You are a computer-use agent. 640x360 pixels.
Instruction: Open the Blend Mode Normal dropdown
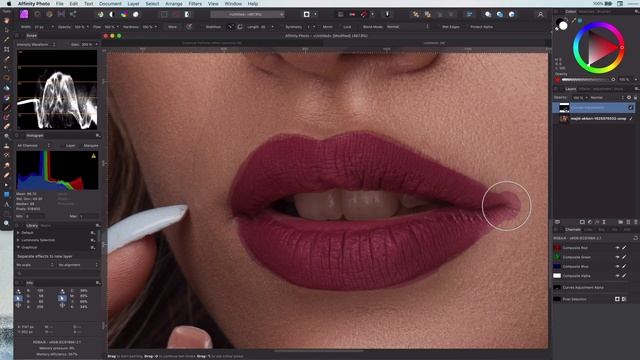tap(407, 27)
